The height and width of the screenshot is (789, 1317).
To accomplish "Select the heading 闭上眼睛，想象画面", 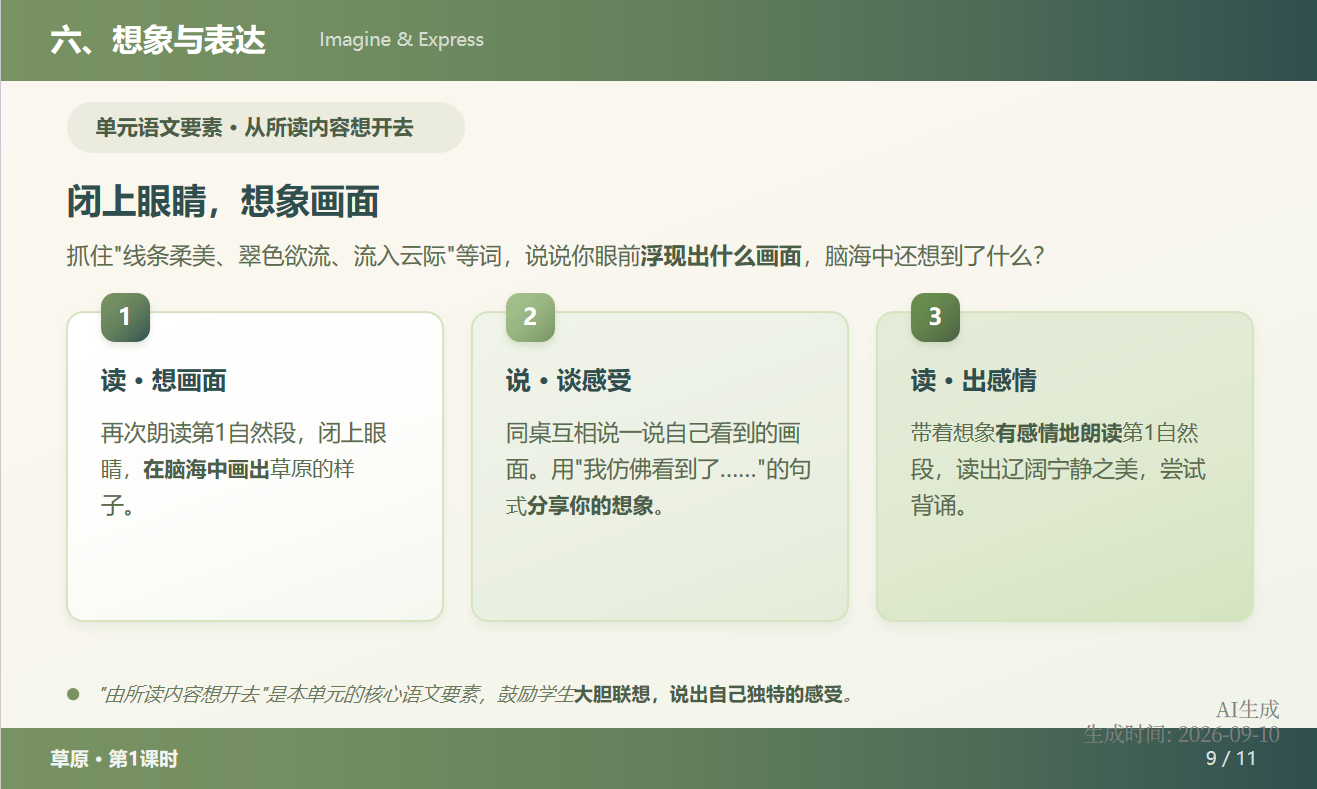I will point(222,202).
